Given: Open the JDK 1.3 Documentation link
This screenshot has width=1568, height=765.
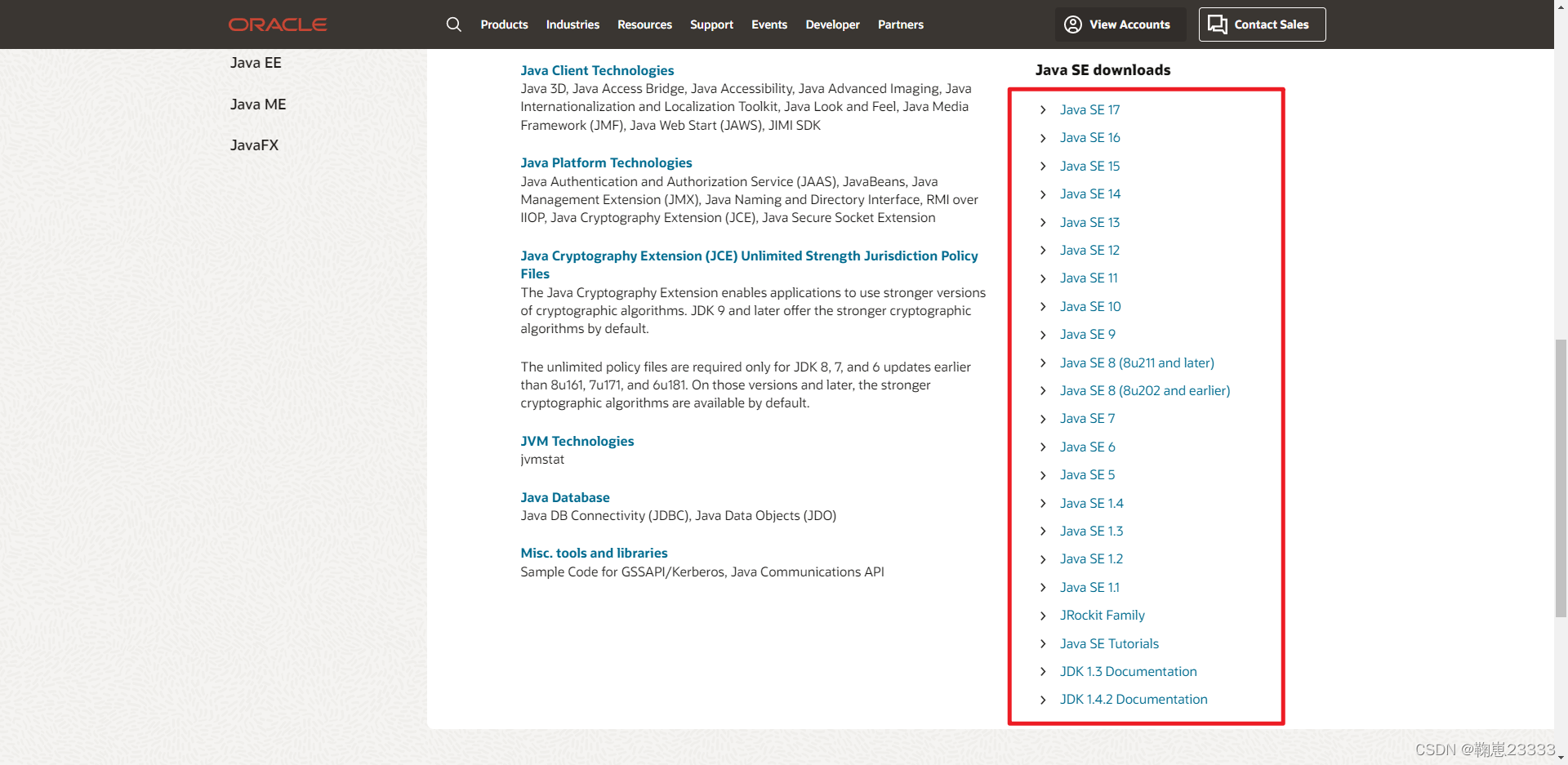Looking at the screenshot, I should (x=1128, y=671).
